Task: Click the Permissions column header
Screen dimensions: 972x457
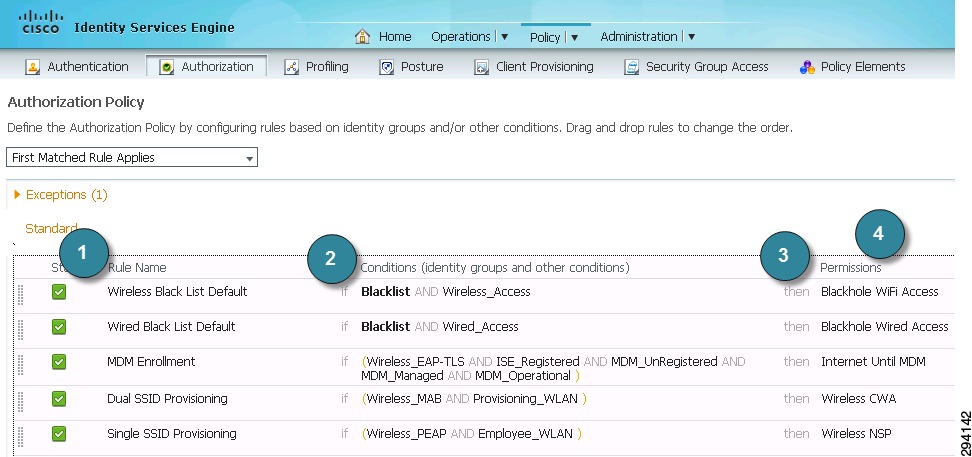Action: coord(850,268)
